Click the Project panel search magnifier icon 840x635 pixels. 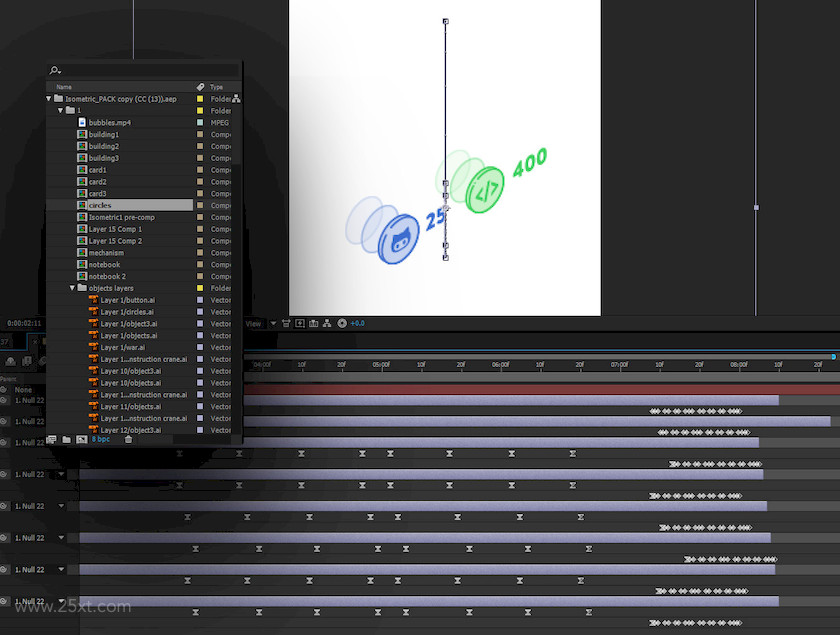(55, 70)
